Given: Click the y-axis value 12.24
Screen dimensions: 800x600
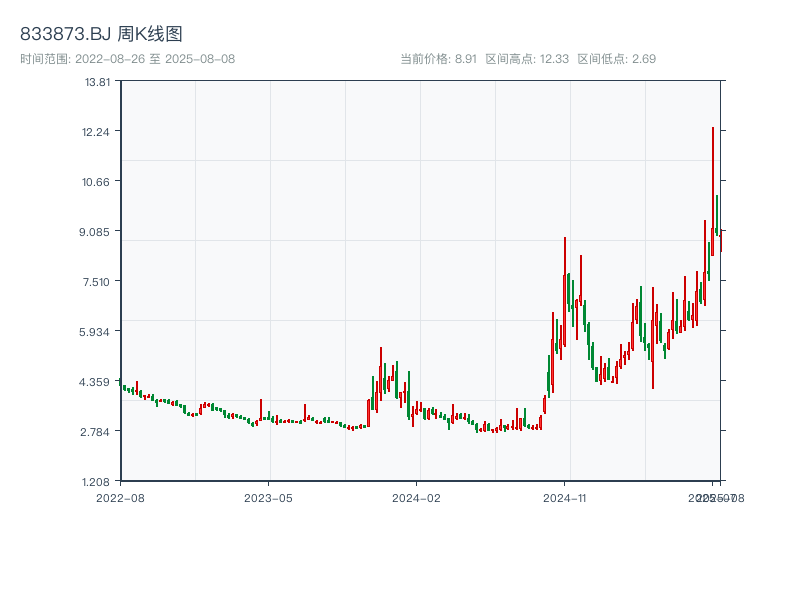Looking at the screenshot, I should pos(96,132).
